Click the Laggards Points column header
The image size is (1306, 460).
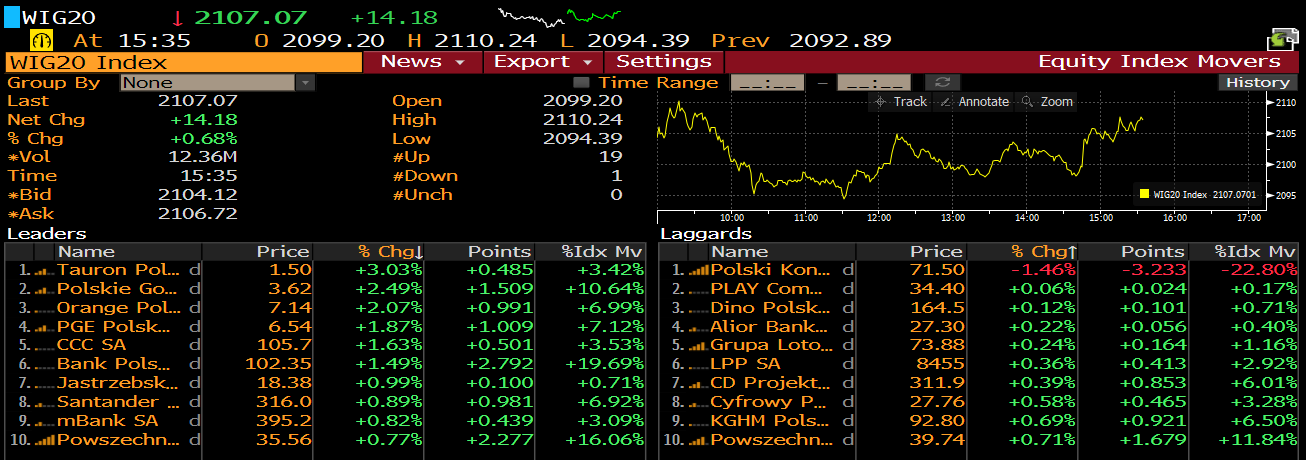coord(1134,252)
